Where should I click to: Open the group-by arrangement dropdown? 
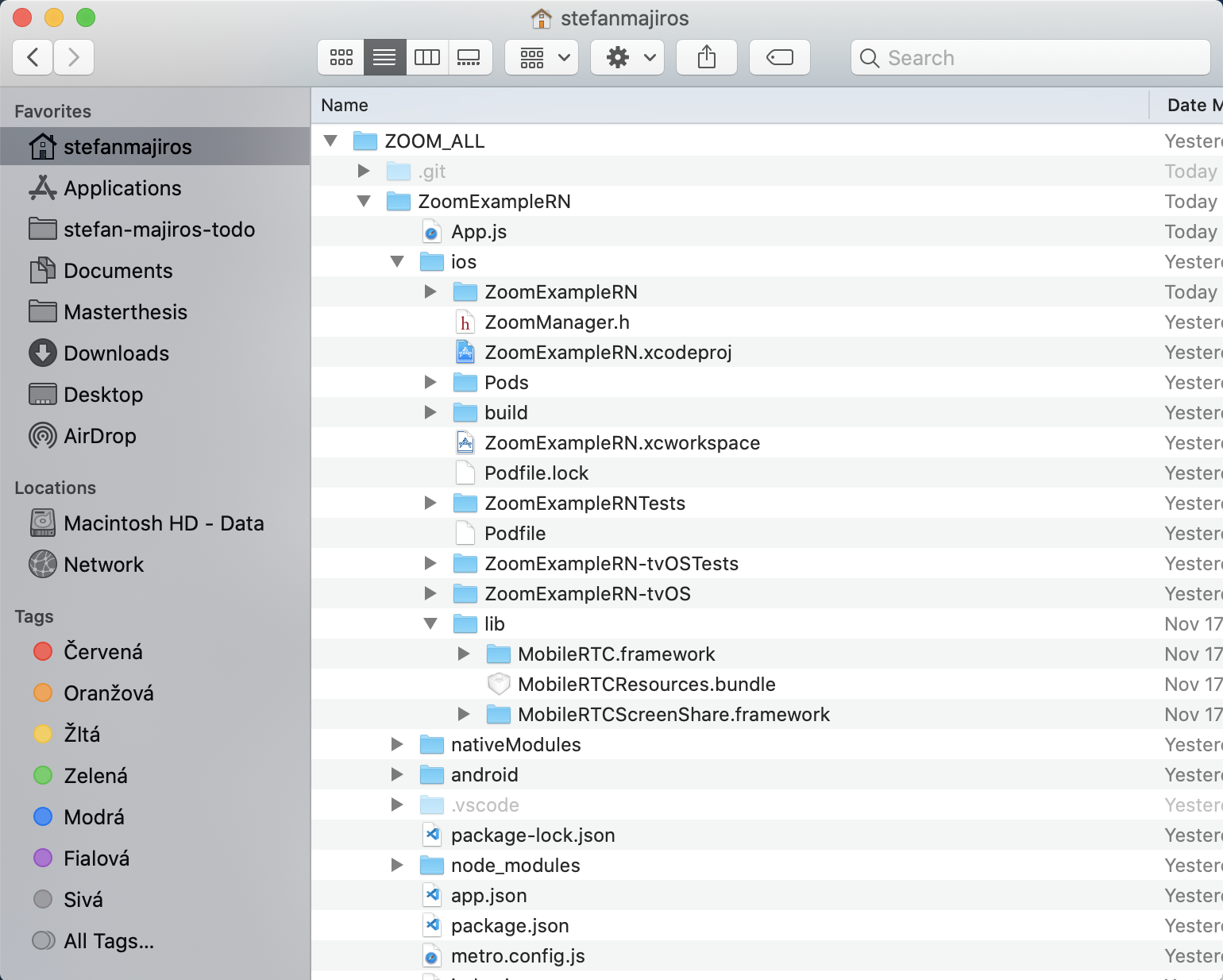tap(542, 57)
